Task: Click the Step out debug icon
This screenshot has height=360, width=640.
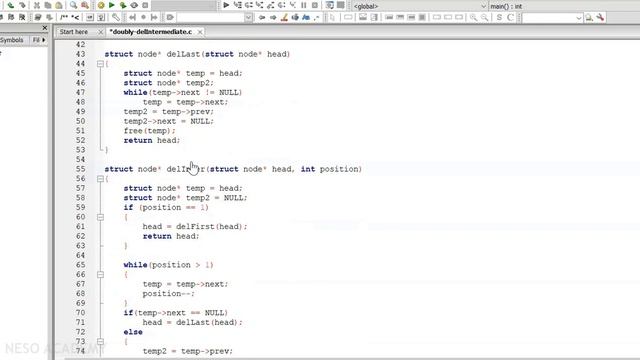Action: coord(271,5)
